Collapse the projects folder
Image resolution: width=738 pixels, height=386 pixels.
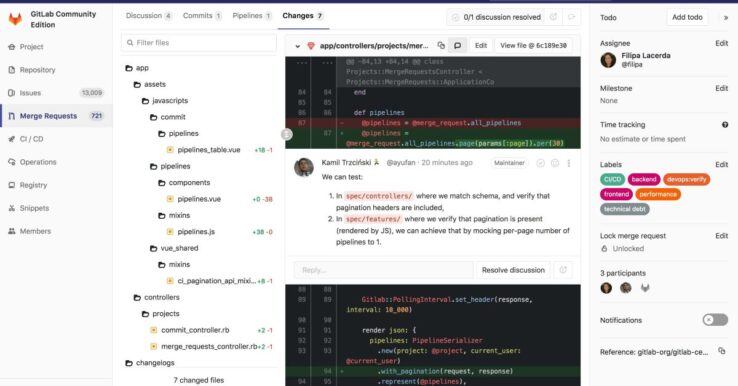coord(160,314)
